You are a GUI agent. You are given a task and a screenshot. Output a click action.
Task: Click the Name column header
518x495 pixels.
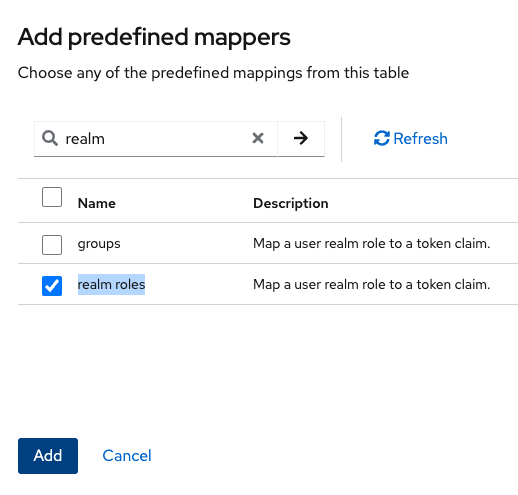(x=97, y=203)
